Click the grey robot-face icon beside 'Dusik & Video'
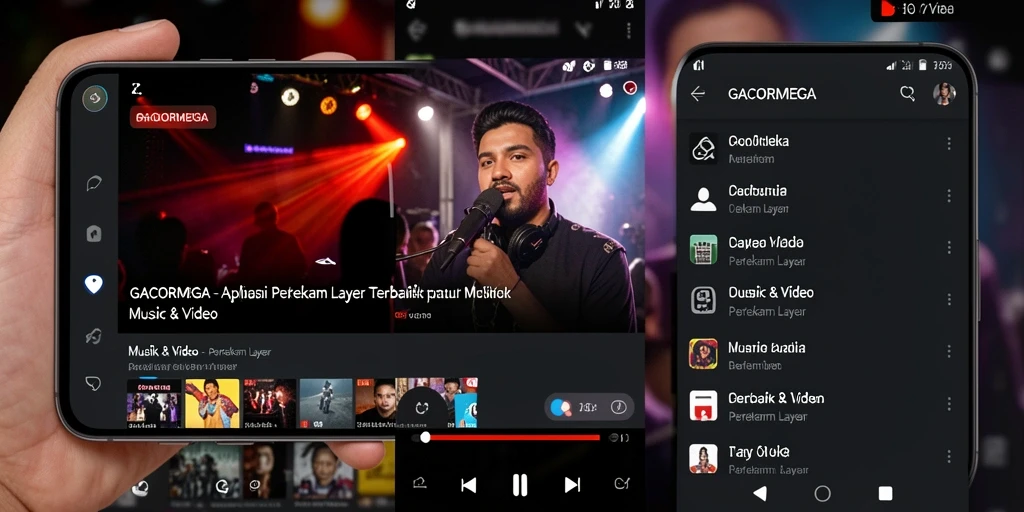Image resolution: width=1024 pixels, height=512 pixels. 703,300
